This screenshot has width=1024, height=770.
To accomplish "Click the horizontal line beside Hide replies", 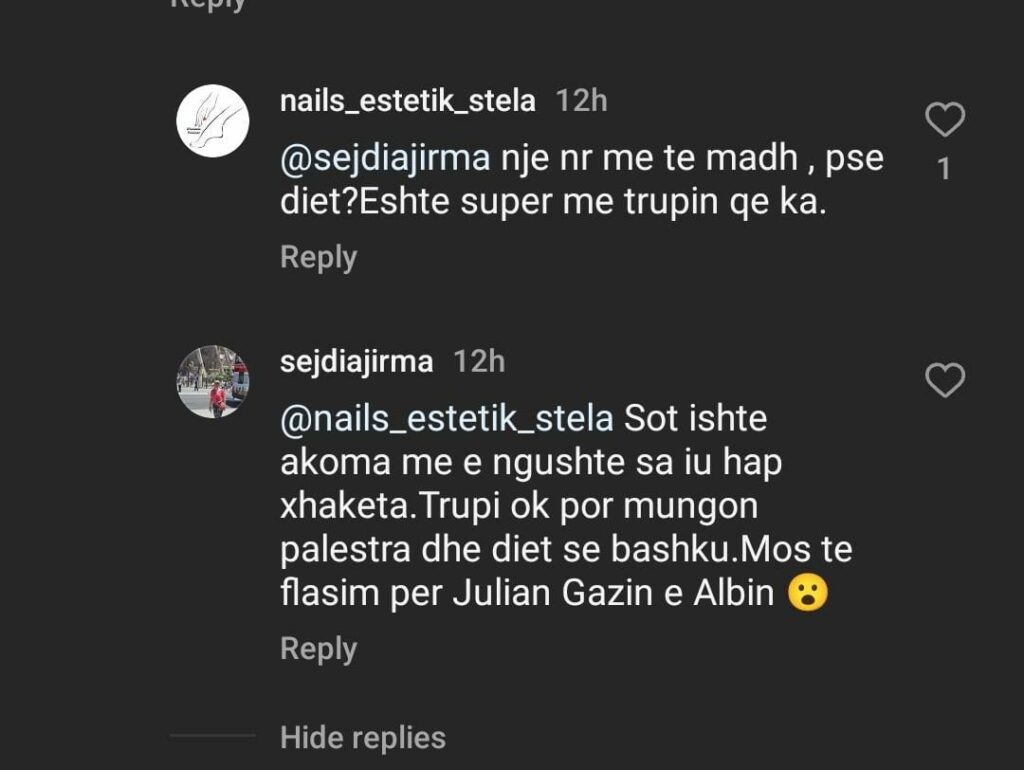I will point(212,737).
